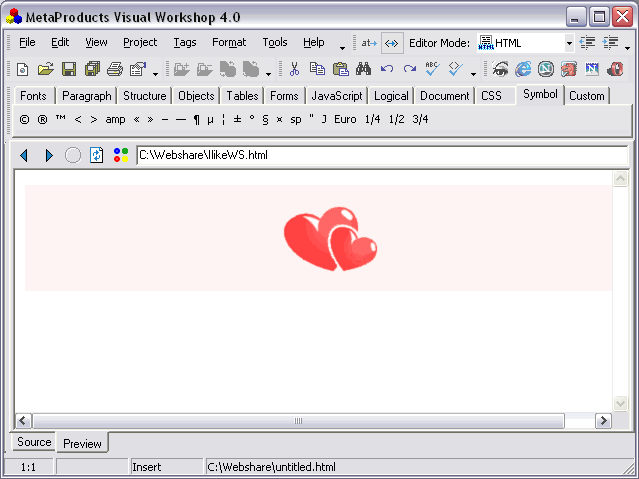This screenshot has height=479, width=639.
Task: Open the Editor Mode HTML dropdown
Action: (569, 43)
